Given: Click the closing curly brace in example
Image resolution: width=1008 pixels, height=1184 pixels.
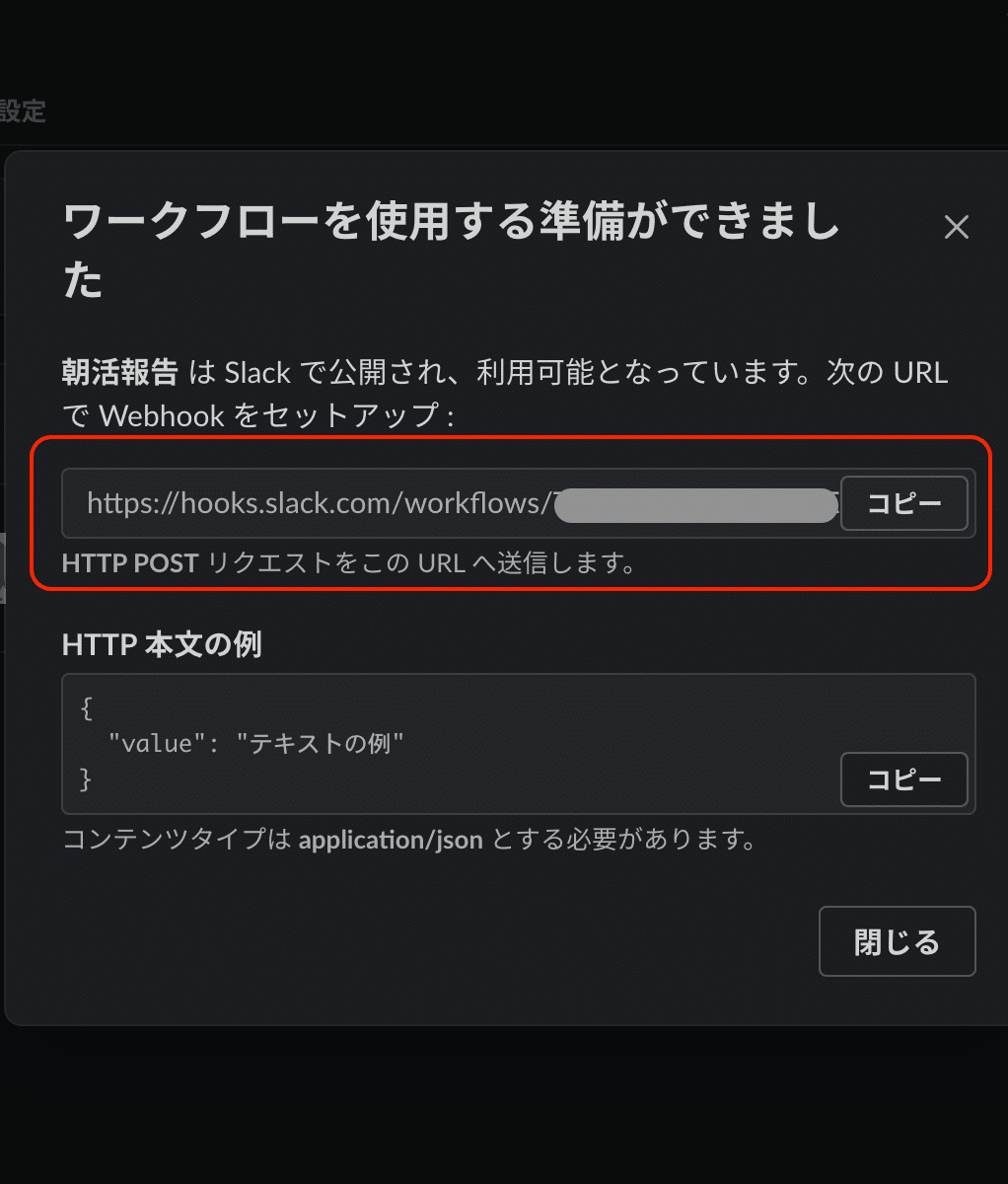Looking at the screenshot, I should pos(87,778).
